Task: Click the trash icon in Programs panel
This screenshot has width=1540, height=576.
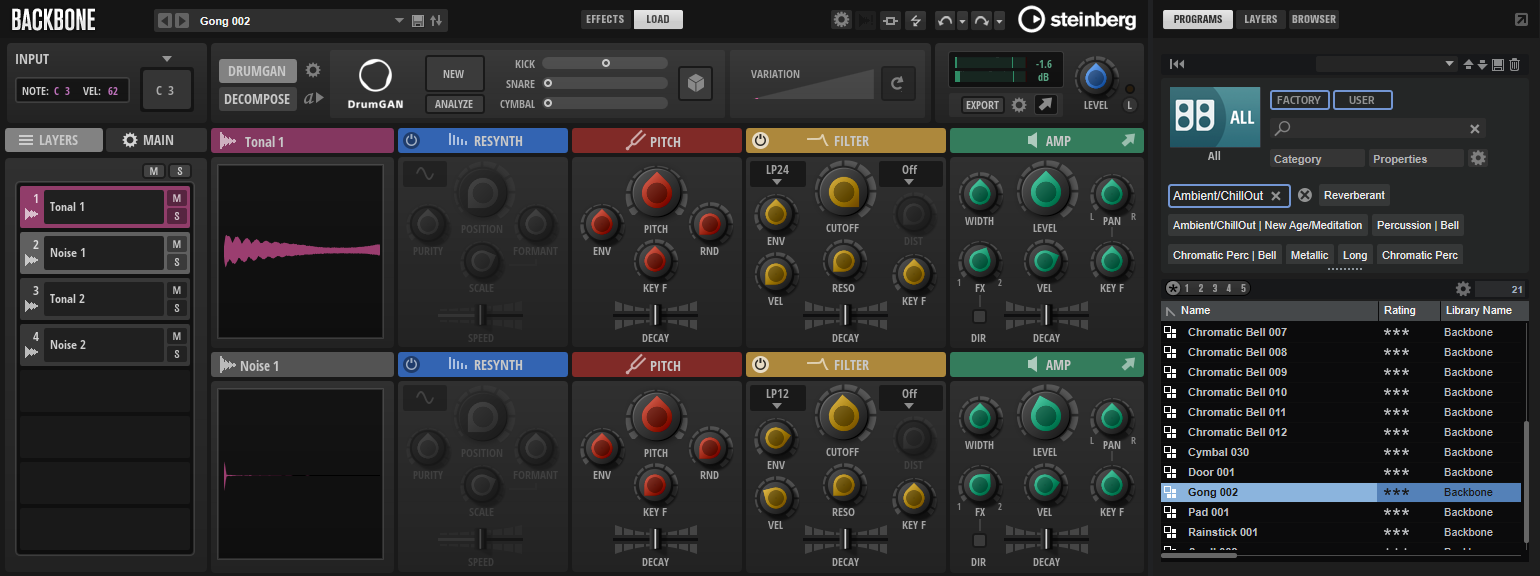Action: (1515, 65)
